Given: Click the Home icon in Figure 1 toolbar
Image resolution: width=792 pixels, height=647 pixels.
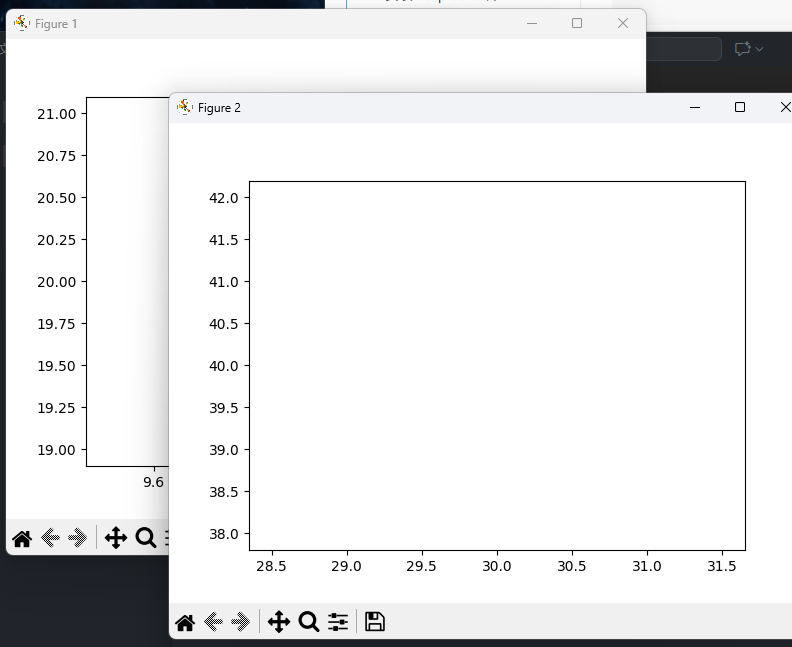Looking at the screenshot, I should [22, 539].
